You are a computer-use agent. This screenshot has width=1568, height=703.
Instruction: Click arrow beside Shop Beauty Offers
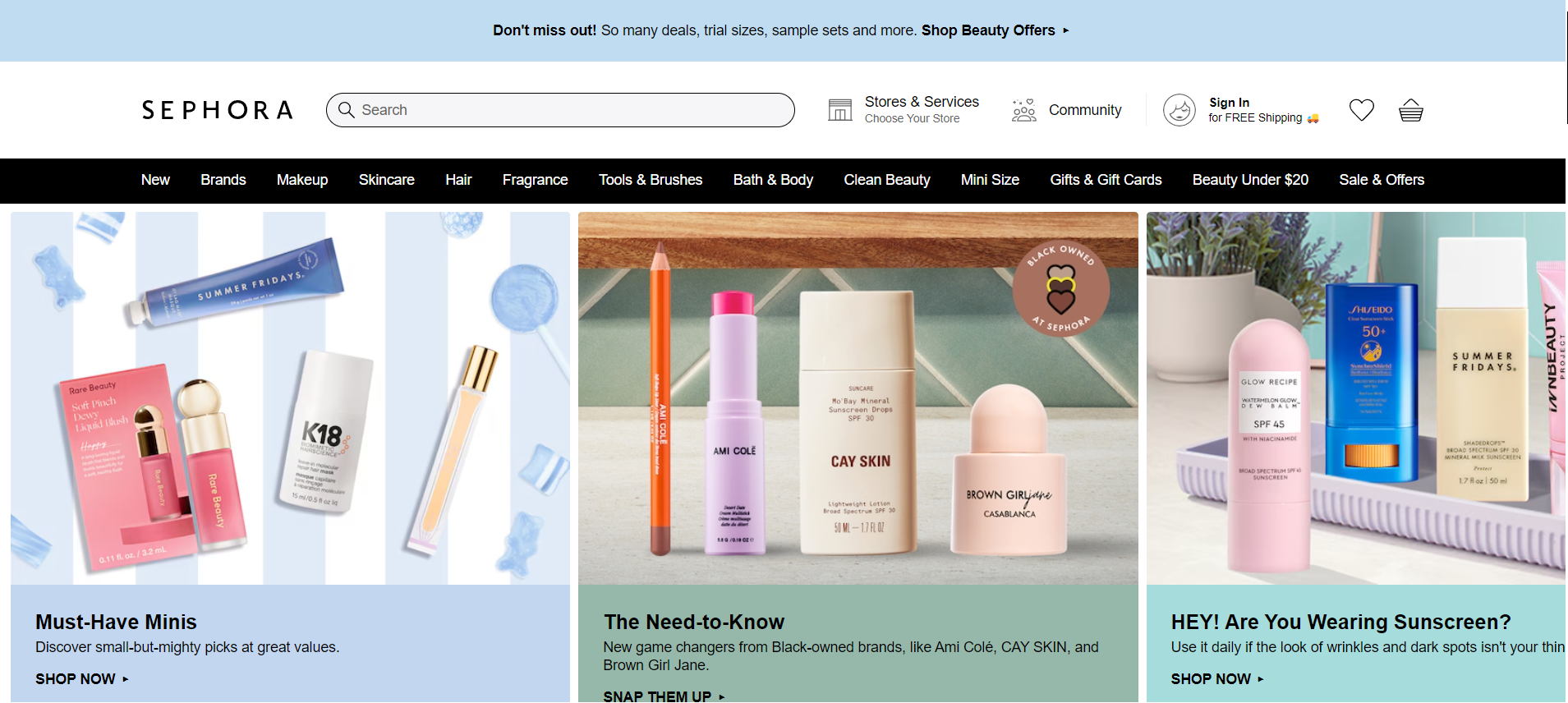coord(1066,30)
